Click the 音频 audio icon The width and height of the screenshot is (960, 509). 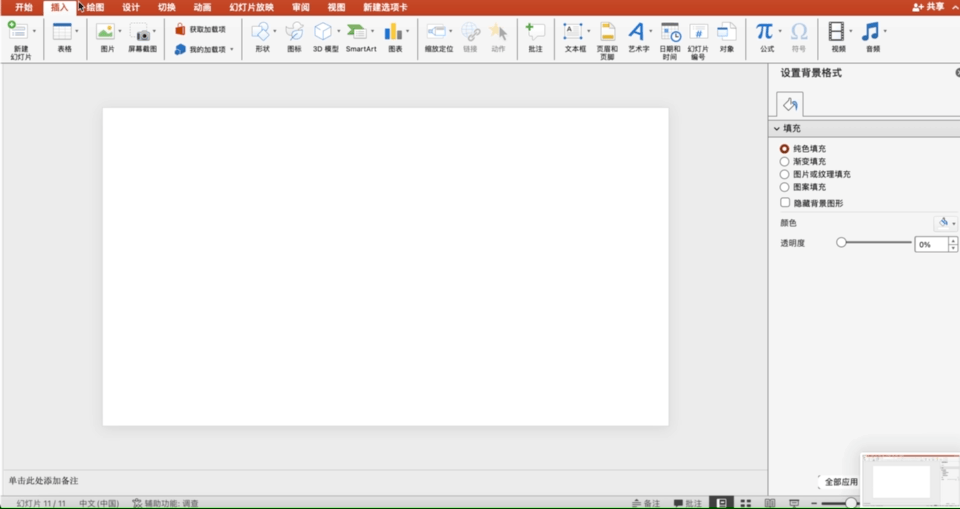(x=871, y=32)
